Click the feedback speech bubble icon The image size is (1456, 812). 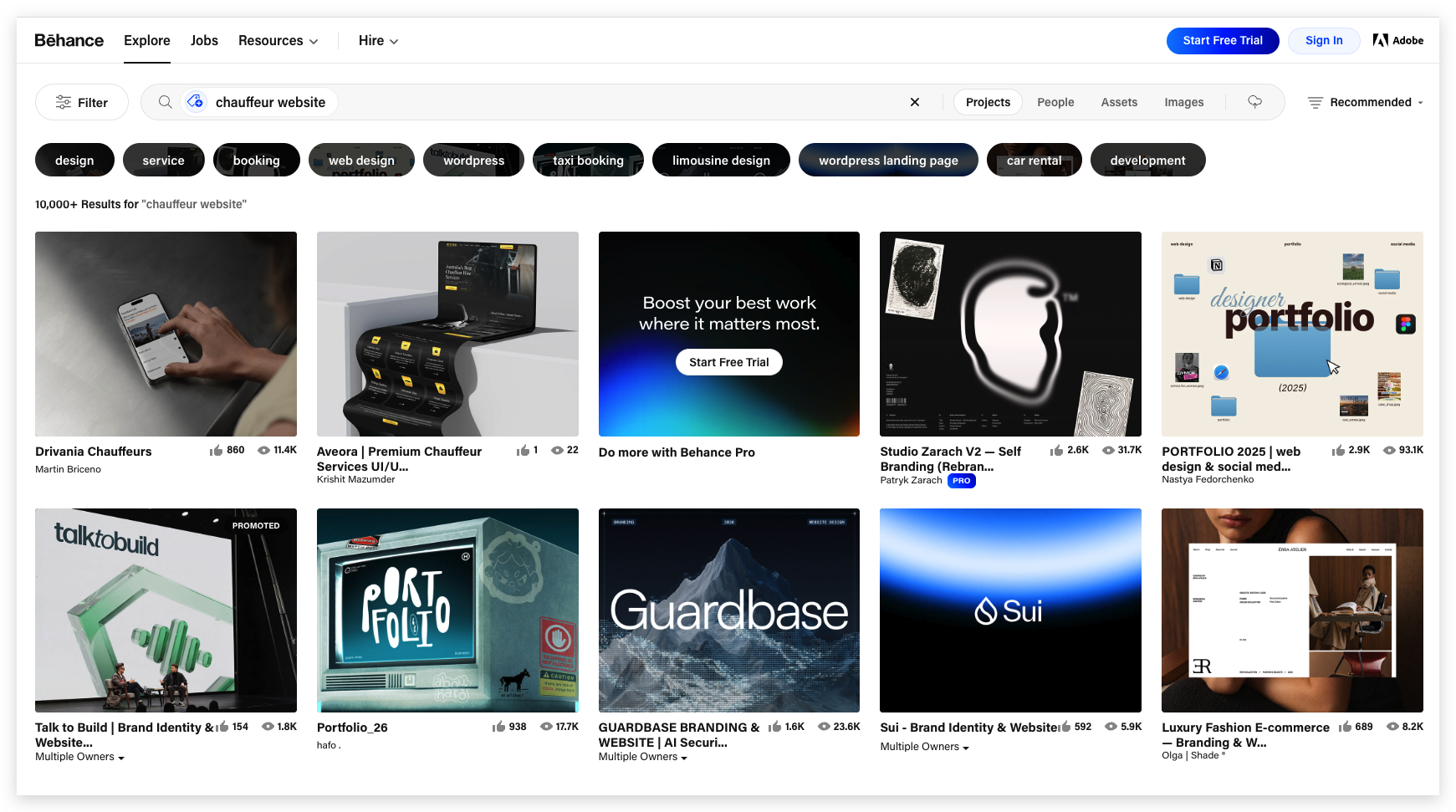click(x=1254, y=102)
